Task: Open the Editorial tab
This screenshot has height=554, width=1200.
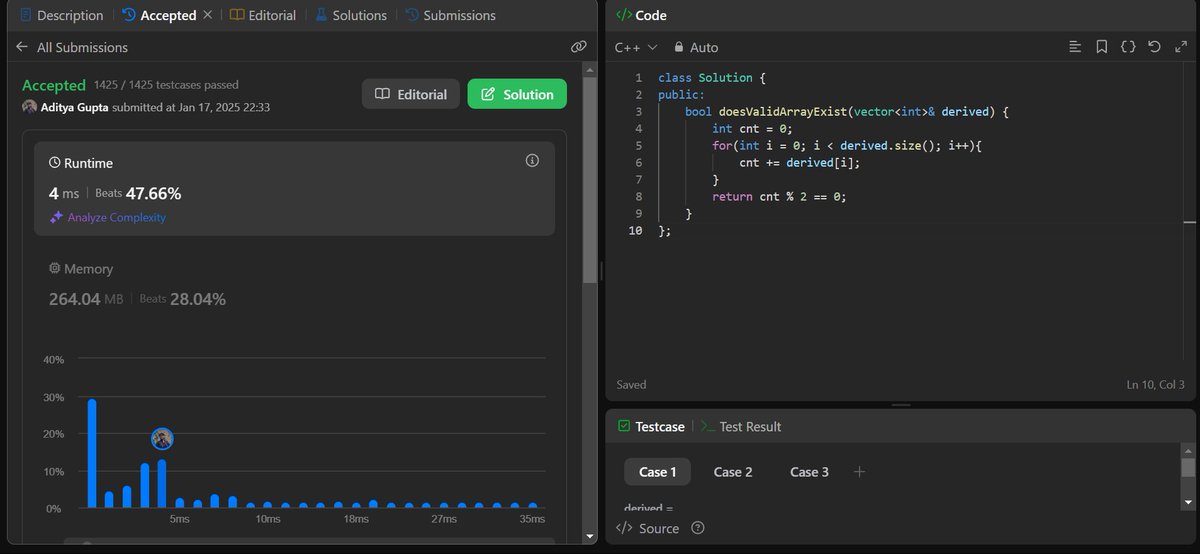Action: tap(262, 15)
